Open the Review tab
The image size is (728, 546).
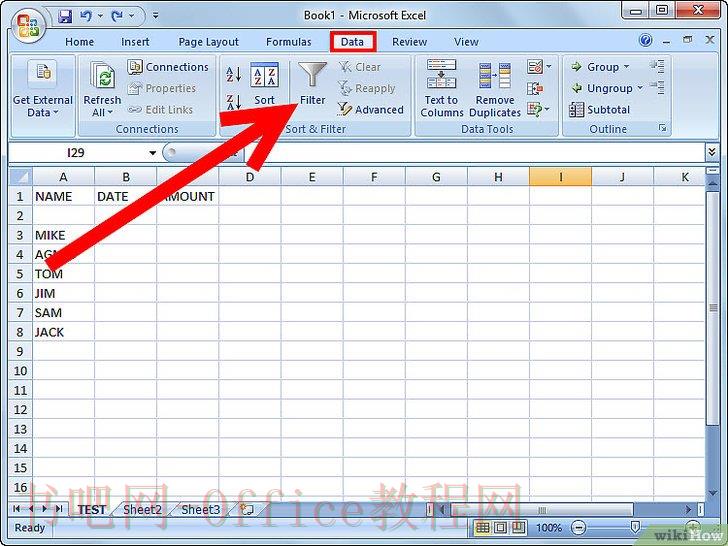(x=409, y=42)
